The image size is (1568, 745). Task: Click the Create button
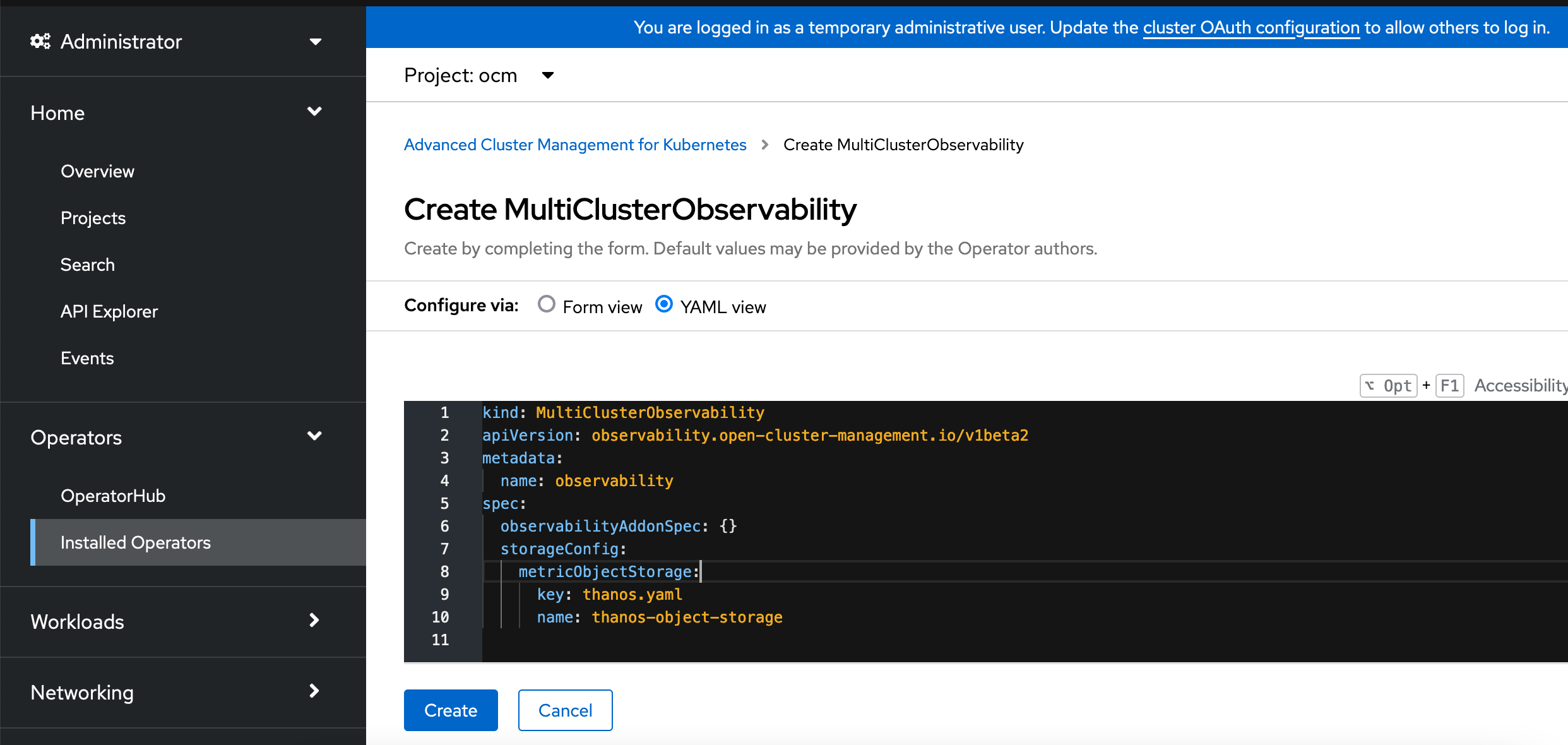coord(450,710)
